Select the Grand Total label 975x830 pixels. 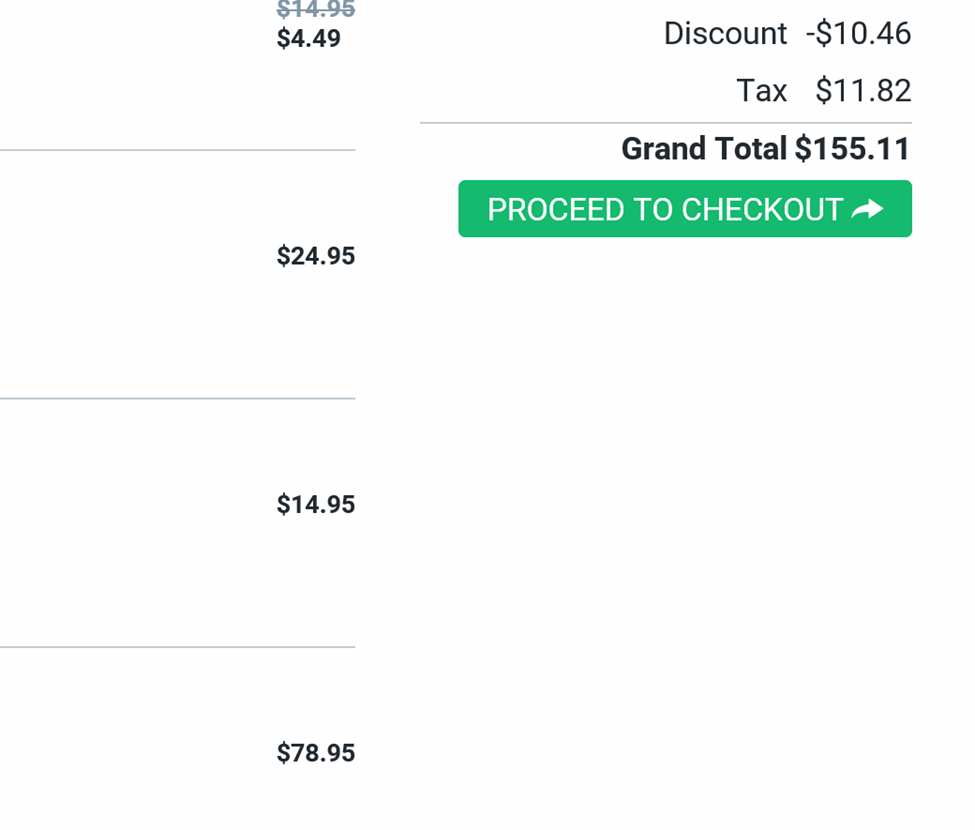[705, 149]
